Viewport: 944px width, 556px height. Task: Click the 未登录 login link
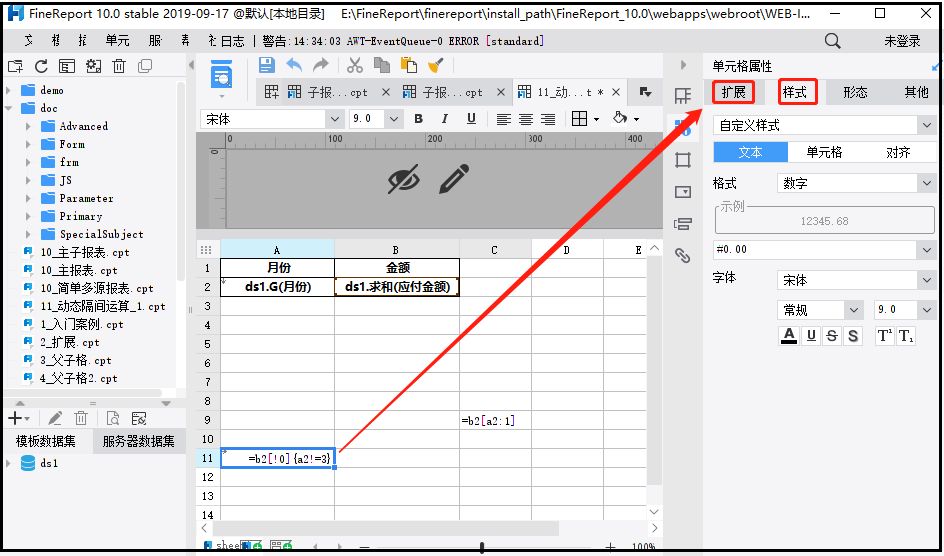[x=902, y=41]
